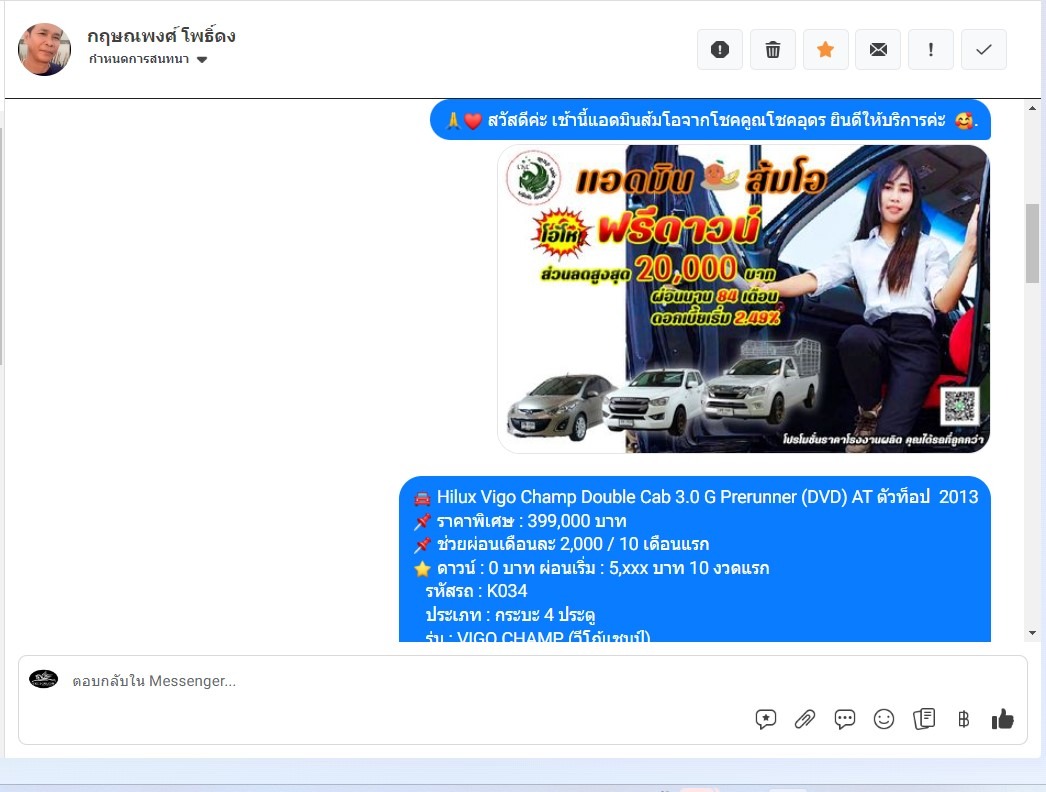The height and width of the screenshot is (792, 1046).
Task: Mark conversation as done checkmark
Action: pos(983,49)
